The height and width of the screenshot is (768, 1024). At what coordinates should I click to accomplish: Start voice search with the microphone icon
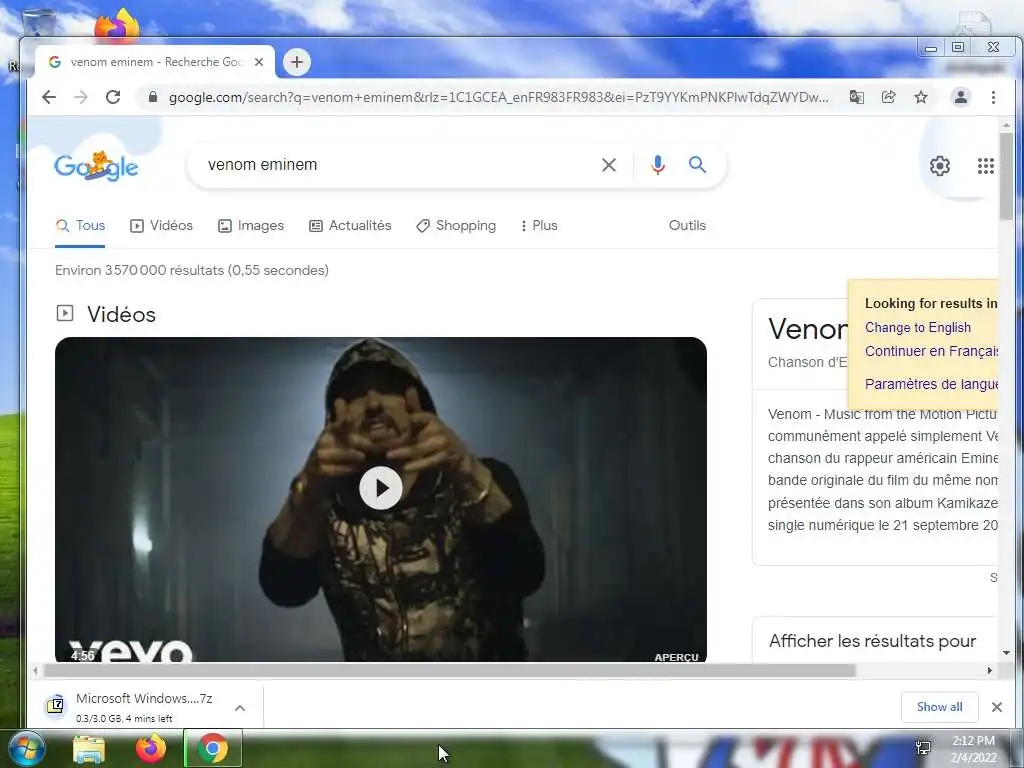[x=658, y=165]
